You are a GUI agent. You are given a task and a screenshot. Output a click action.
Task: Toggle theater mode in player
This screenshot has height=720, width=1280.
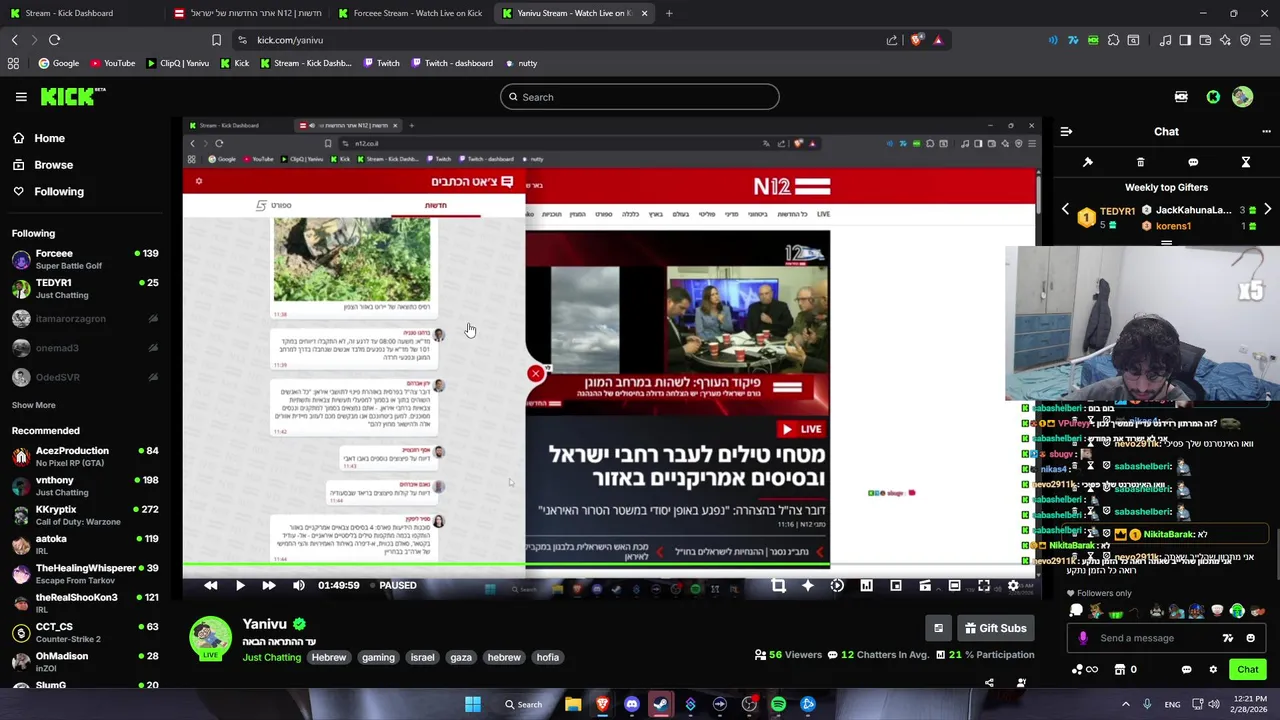954,585
